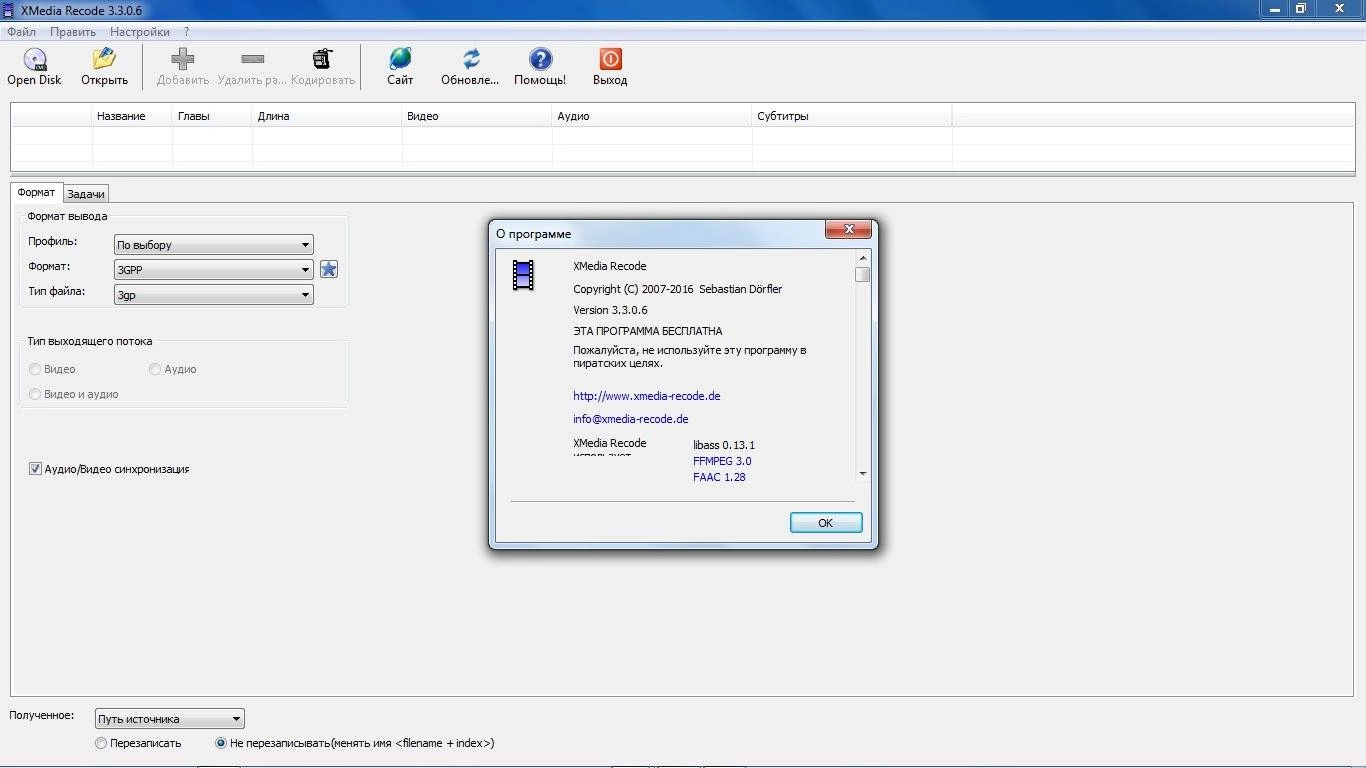Select the Видео и аудио radio button

pos(35,394)
